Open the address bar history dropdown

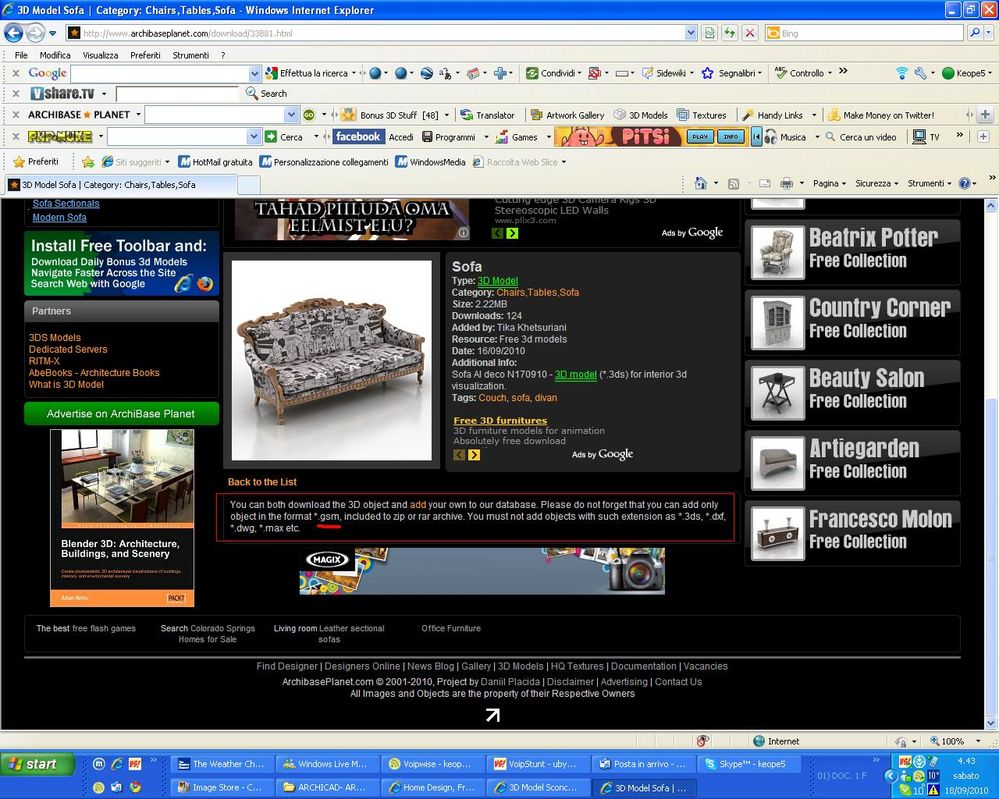(691, 32)
